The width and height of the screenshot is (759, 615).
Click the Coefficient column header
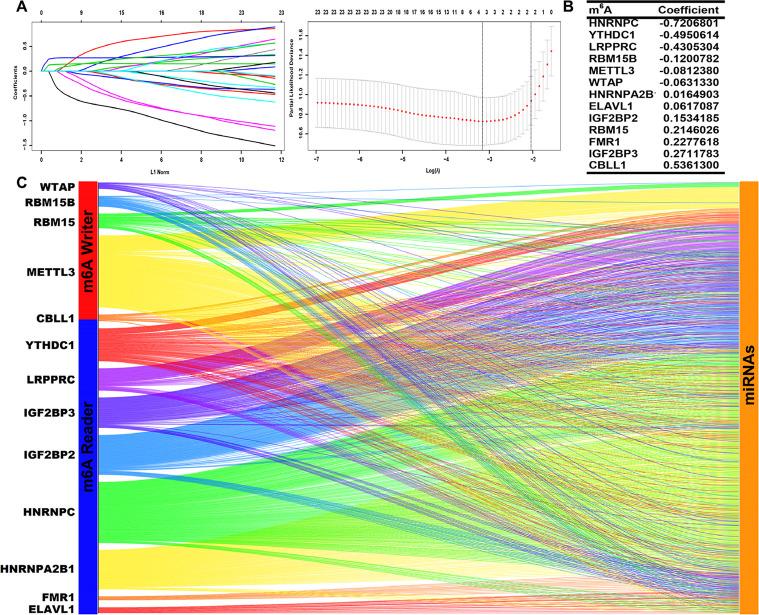[688, 10]
